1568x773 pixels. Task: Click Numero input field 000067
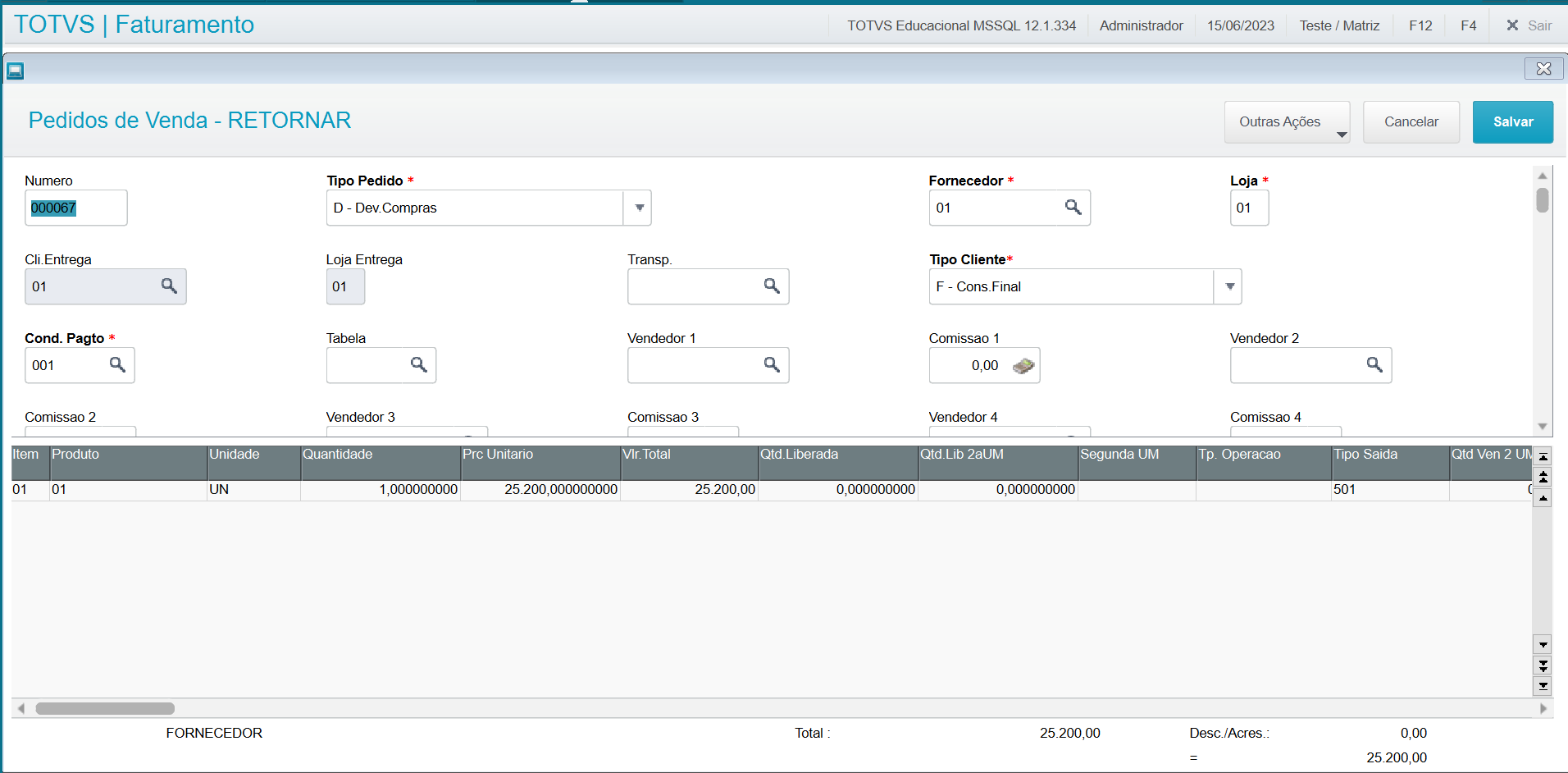click(75, 208)
